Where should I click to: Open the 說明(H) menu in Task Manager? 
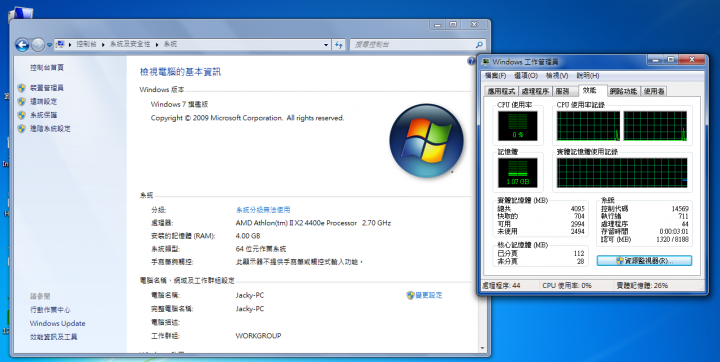(588, 75)
